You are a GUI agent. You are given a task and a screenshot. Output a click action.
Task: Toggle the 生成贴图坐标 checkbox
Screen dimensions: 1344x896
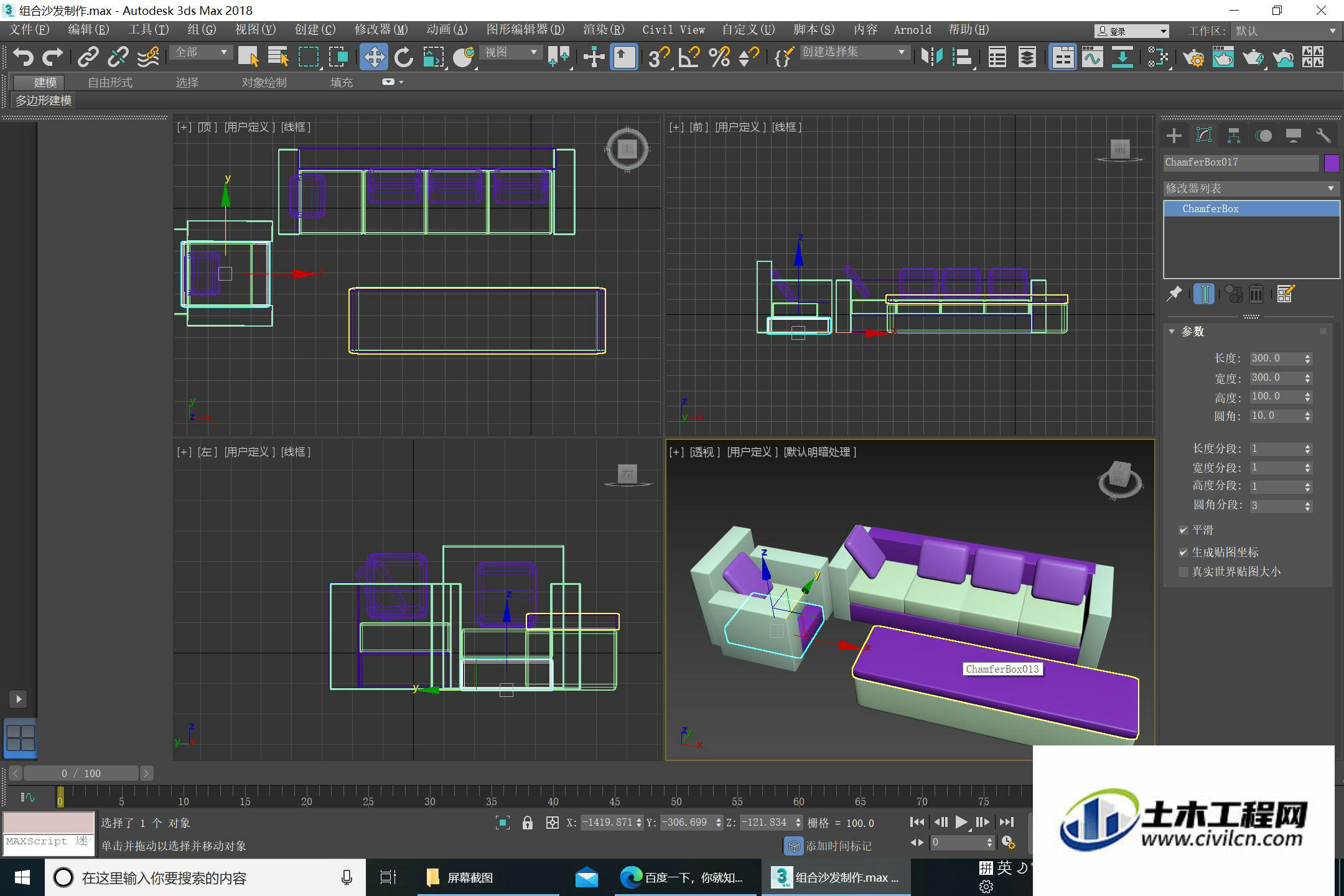[x=1183, y=552]
